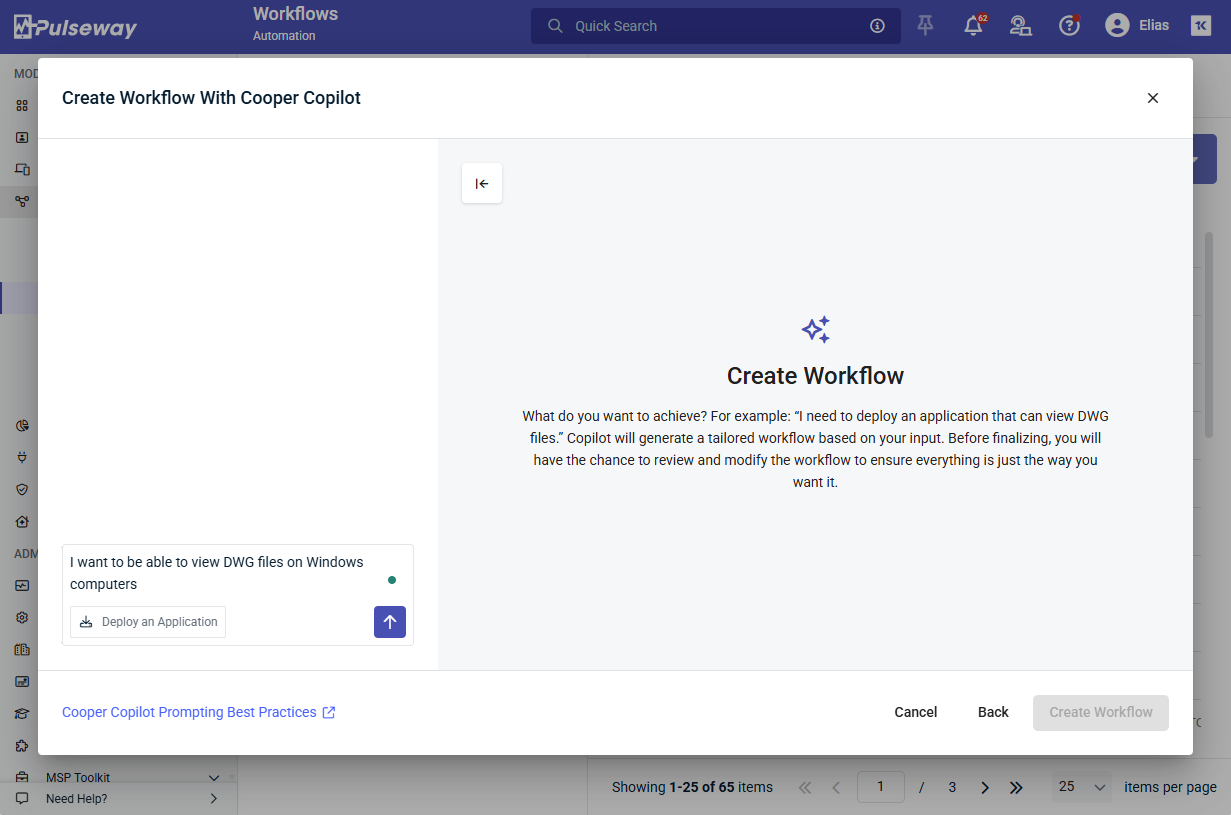1231x815 pixels.
Task: Click the page number field
Action: coord(881,787)
